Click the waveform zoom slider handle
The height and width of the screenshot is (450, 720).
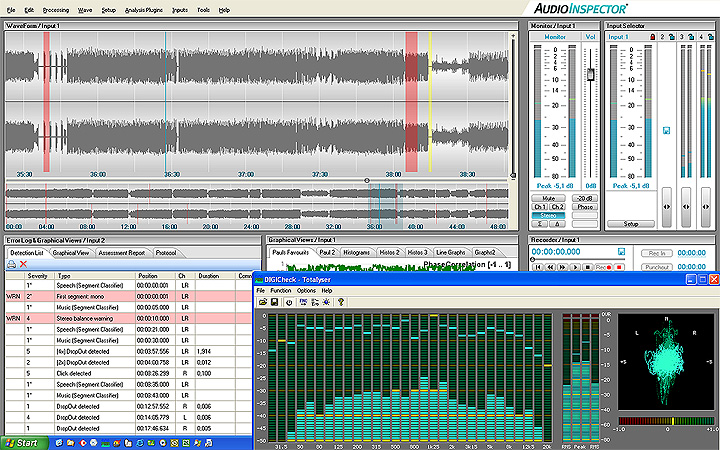tap(513, 175)
